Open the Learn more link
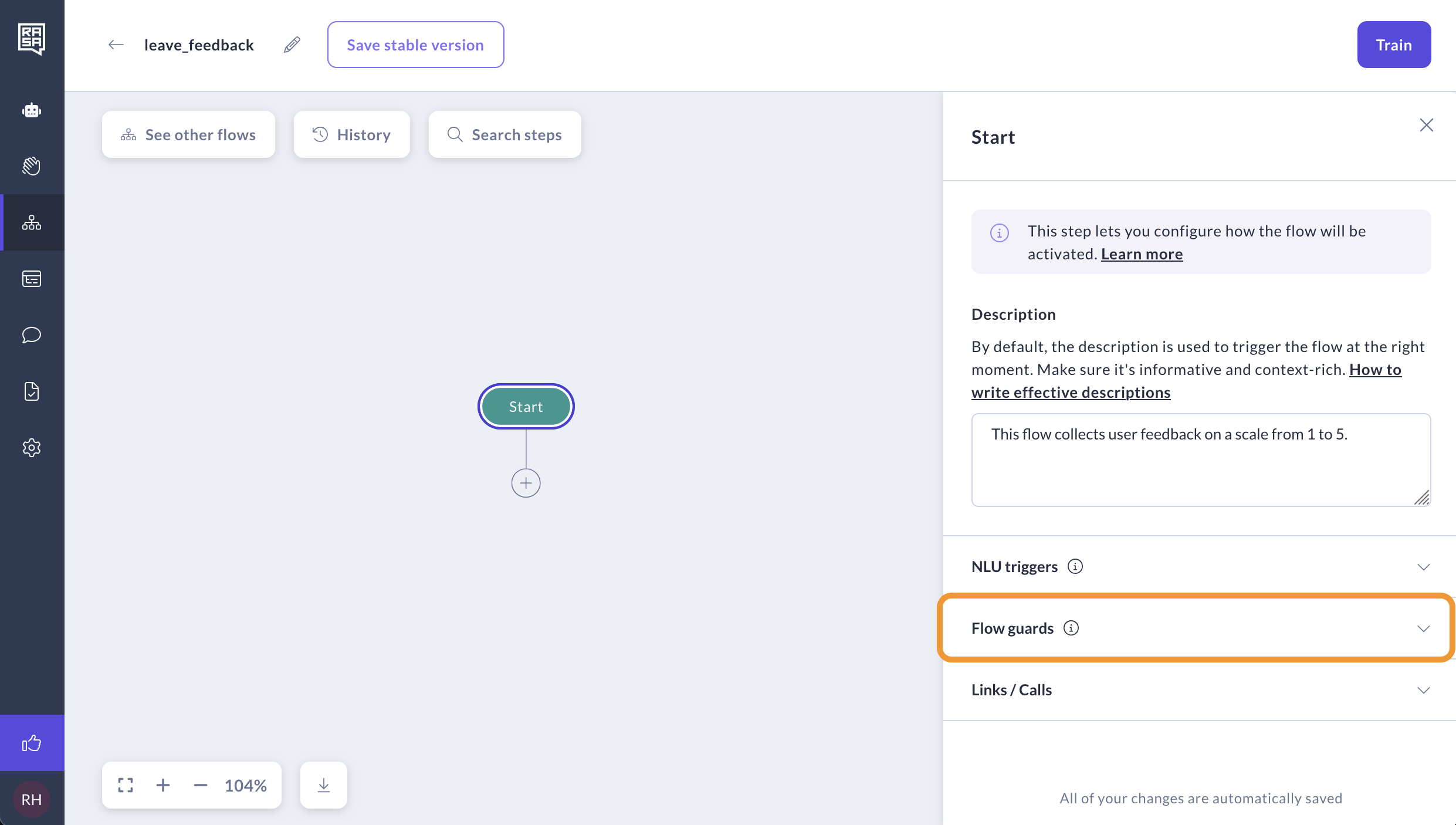1456x825 pixels. pos(1142,254)
